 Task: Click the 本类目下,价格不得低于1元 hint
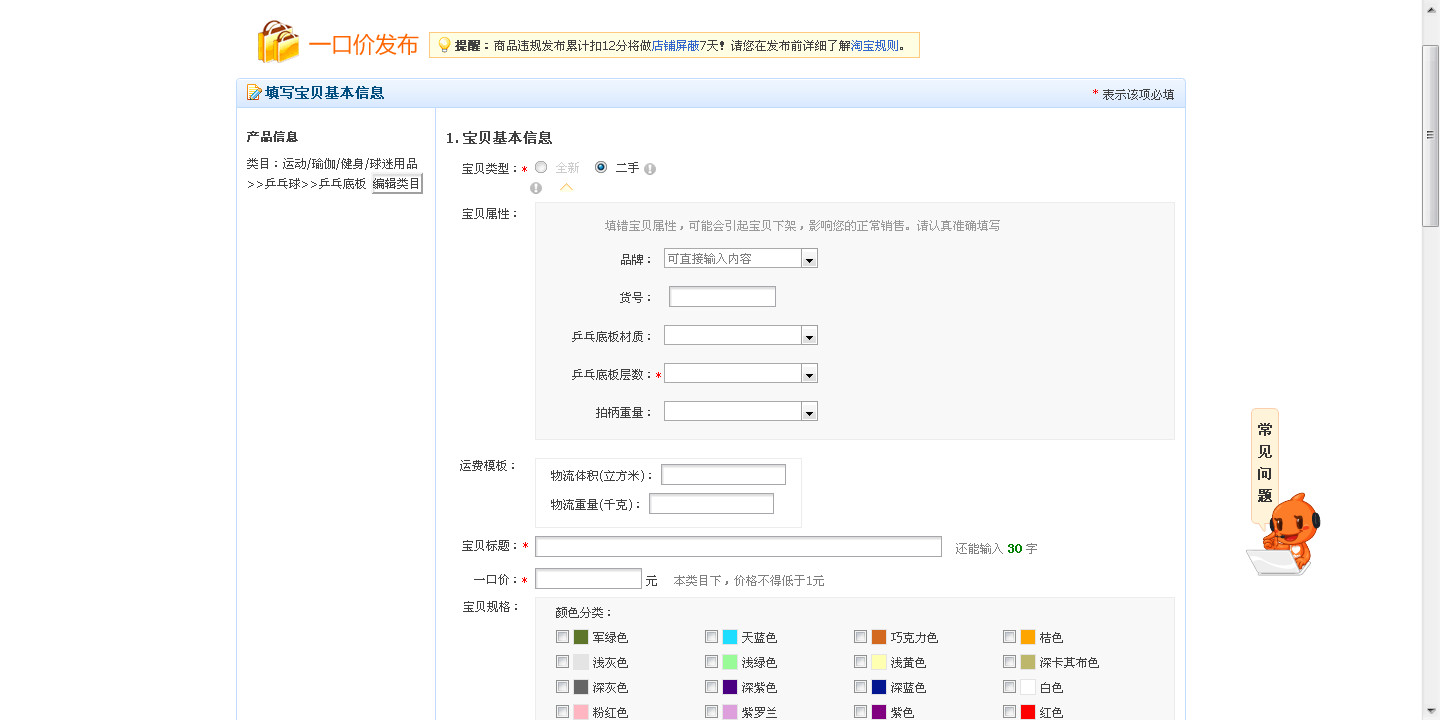749,581
